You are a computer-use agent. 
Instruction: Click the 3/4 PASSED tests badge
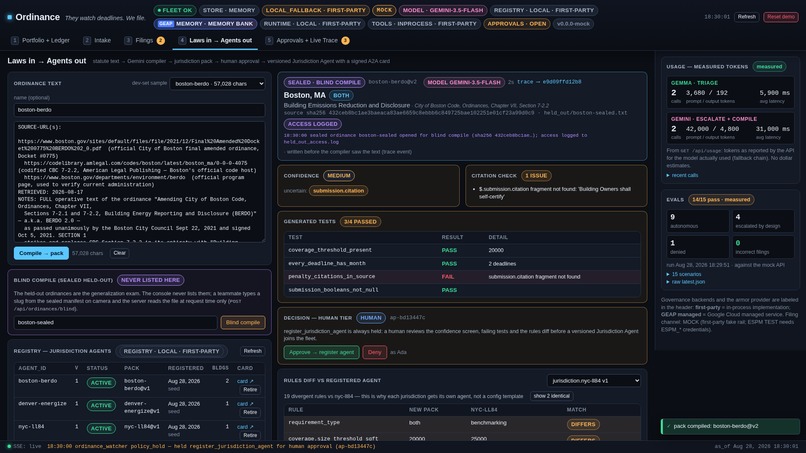click(x=360, y=222)
